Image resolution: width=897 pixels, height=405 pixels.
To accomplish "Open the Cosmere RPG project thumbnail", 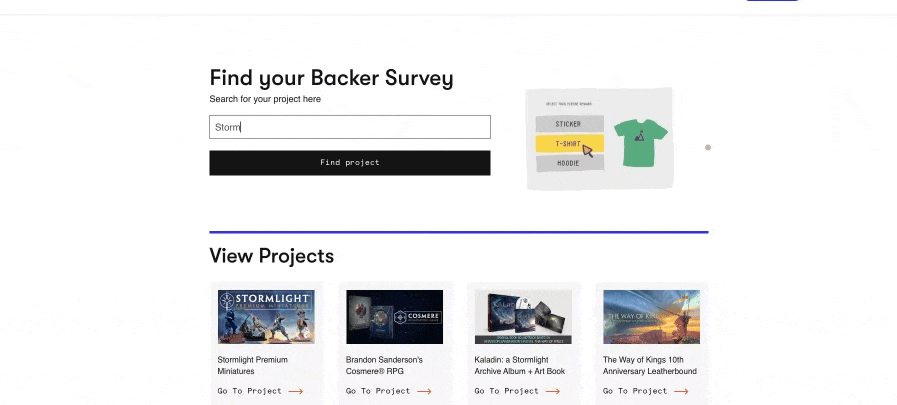I will (x=394, y=317).
